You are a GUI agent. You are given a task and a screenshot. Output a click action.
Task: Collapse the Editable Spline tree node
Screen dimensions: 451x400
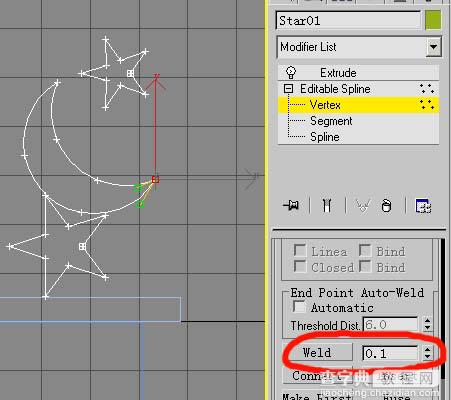click(288, 89)
